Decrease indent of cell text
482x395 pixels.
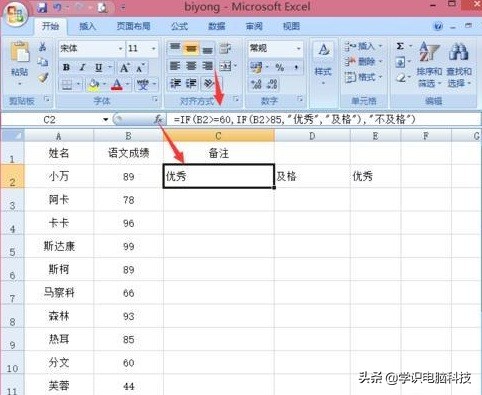[x=175, y=83]
